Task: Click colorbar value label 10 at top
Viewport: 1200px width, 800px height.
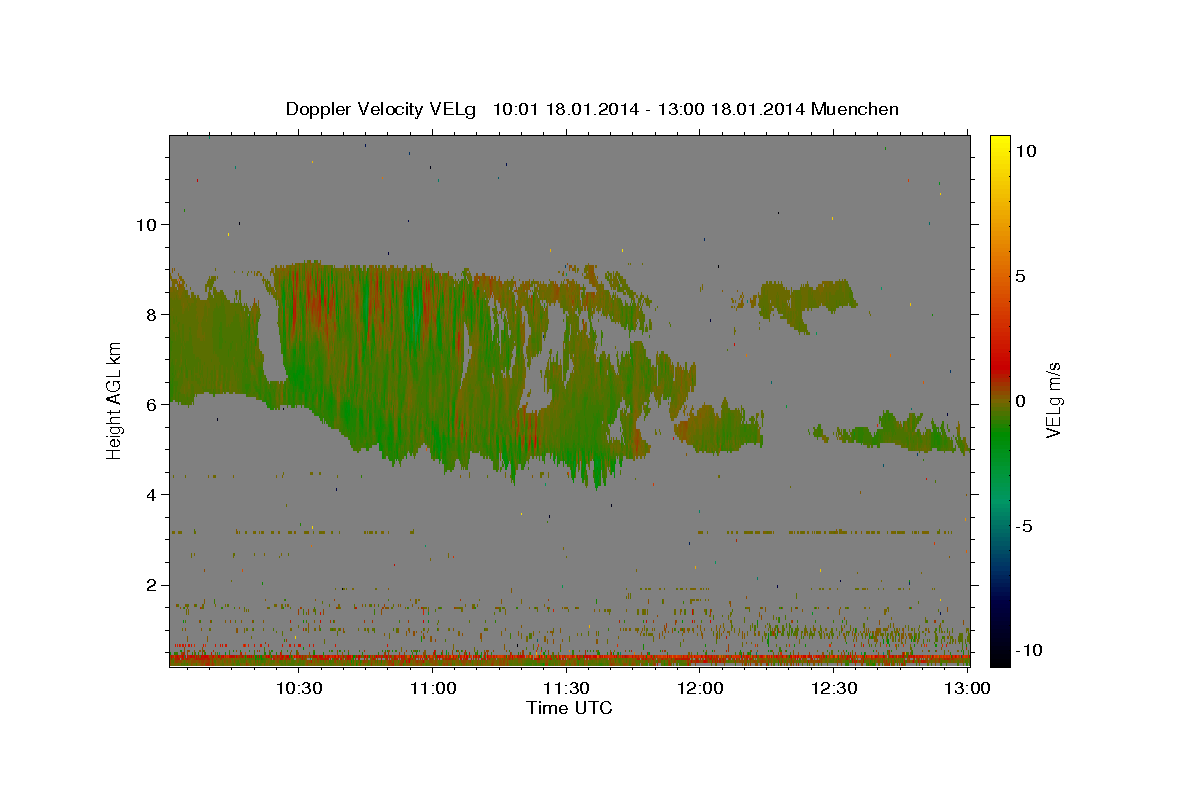Action: tap(1025, 151)
